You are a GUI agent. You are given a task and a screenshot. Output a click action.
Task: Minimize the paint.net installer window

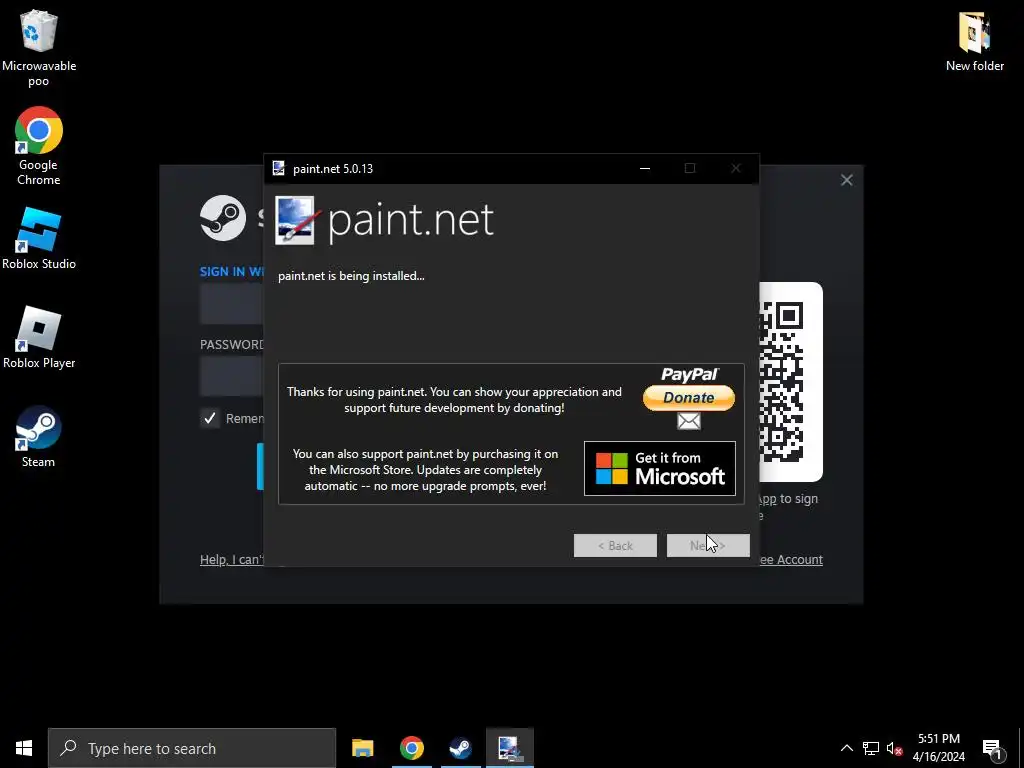point(645,168)
